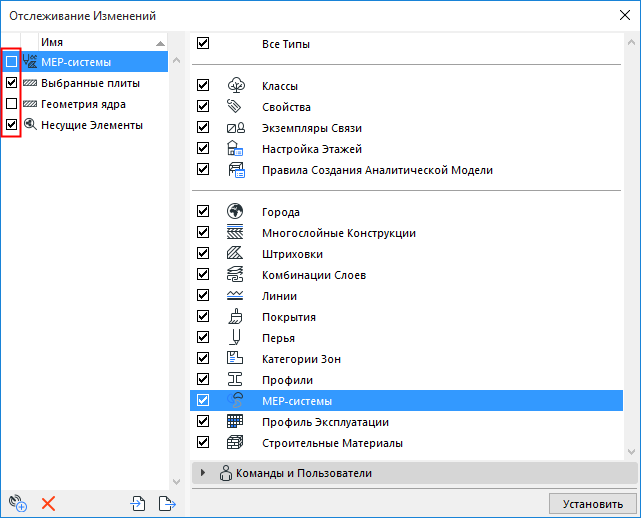Click the Установить button
The height and width of the screenshot is (518, 641).
[592, 504]
